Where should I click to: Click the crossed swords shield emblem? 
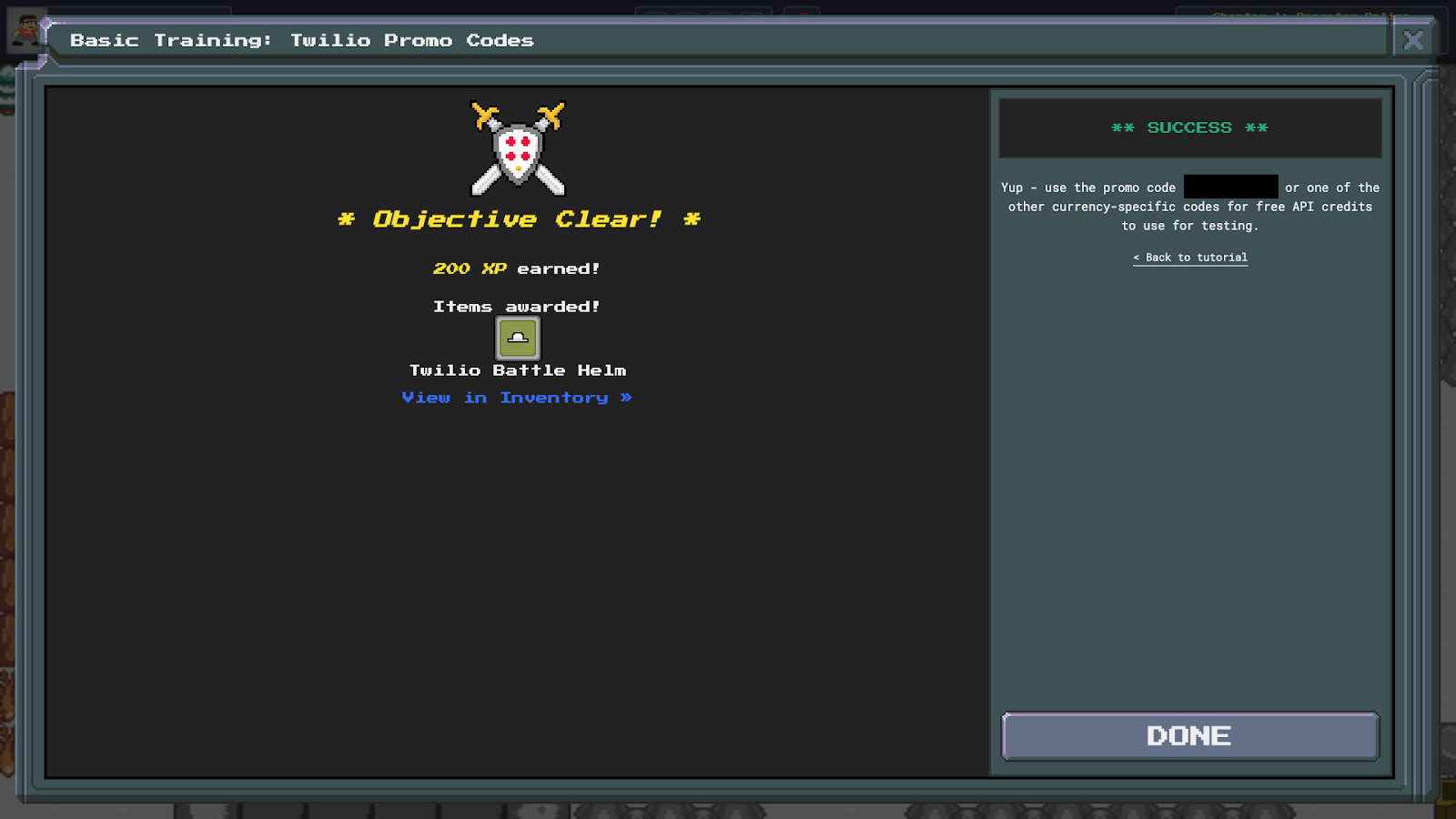518,148
